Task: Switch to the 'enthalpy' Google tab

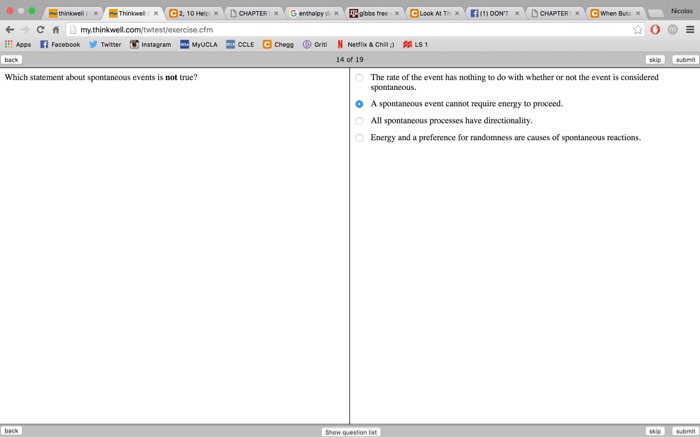Action: point(312,13)
